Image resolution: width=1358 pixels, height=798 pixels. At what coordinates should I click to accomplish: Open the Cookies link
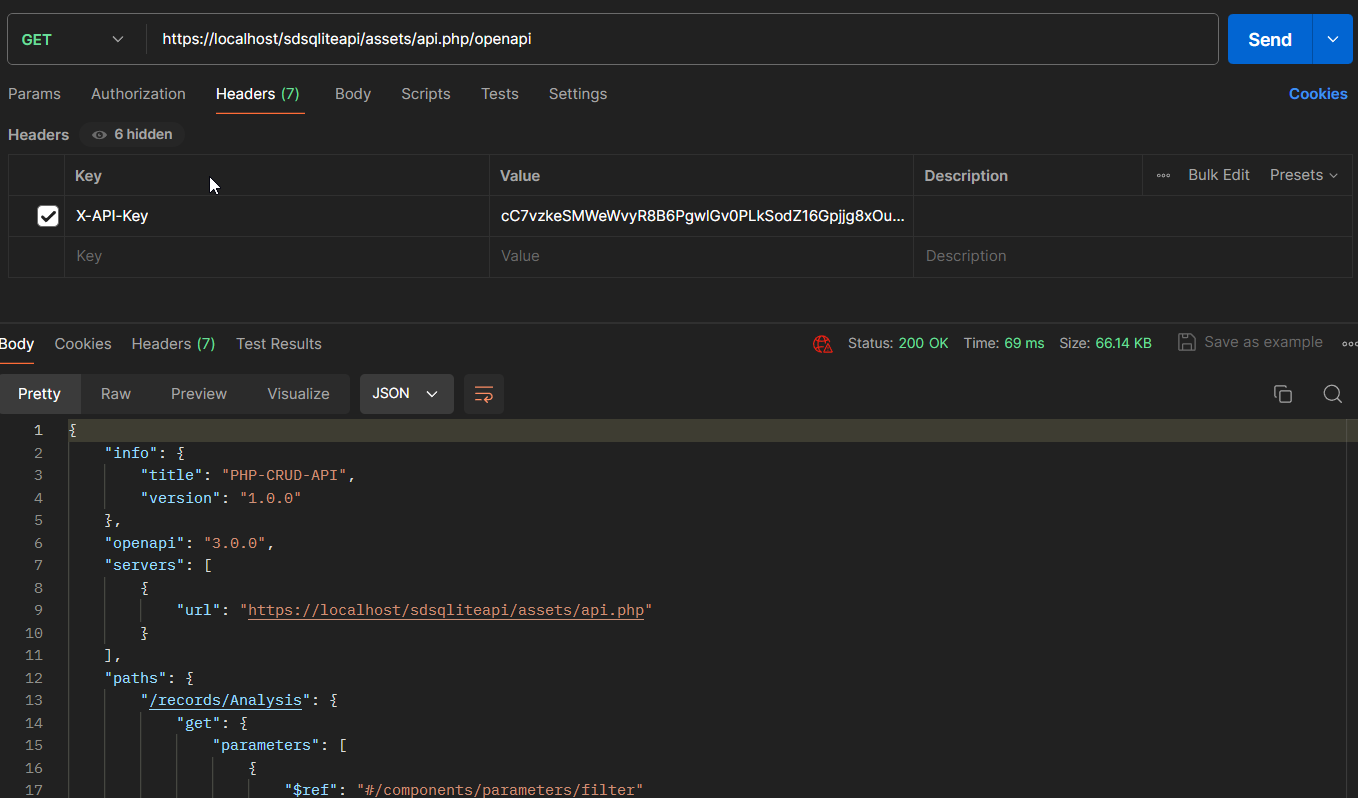pos(1317,94)
